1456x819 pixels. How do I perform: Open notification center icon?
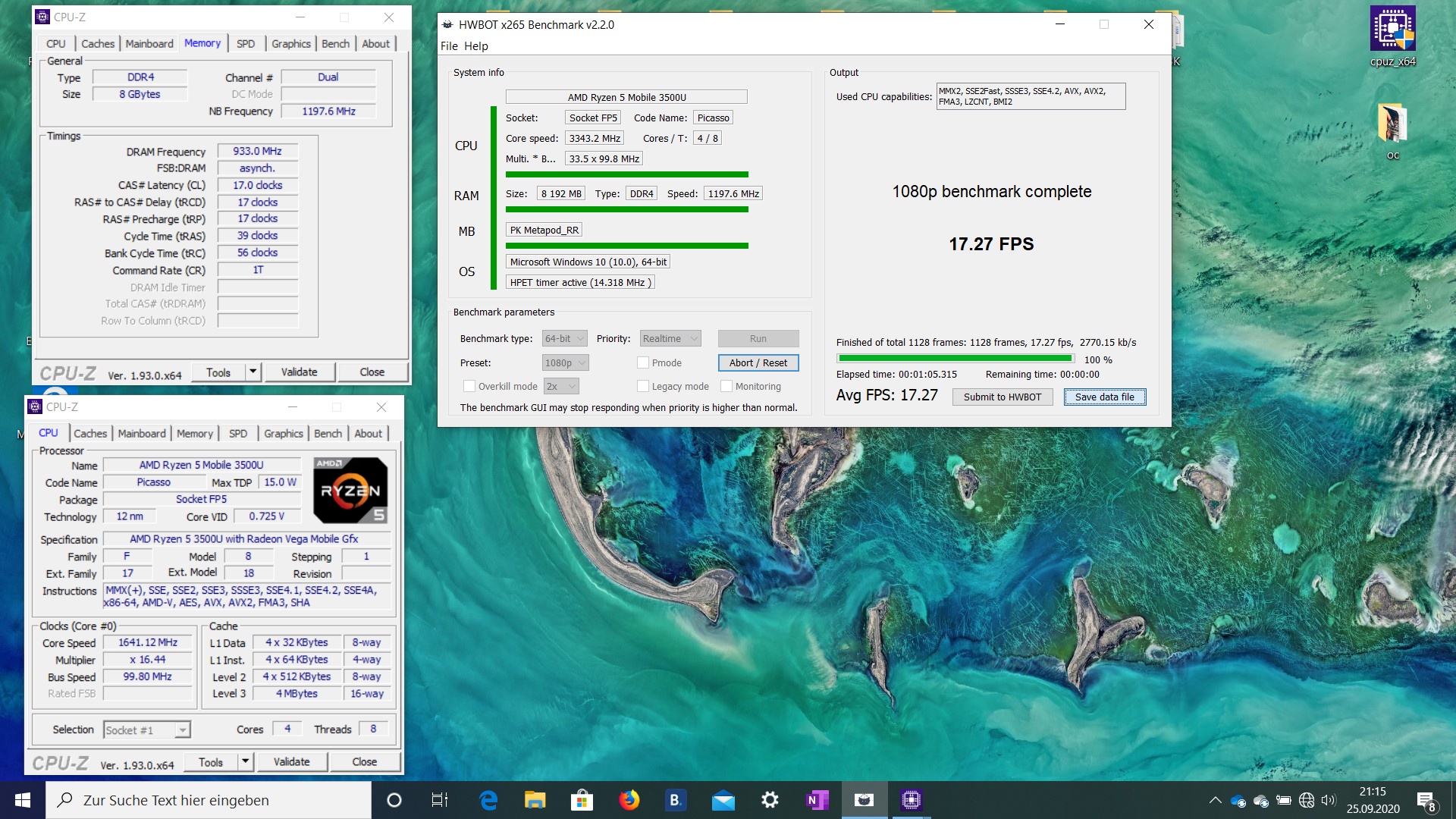coord(1426,801)
